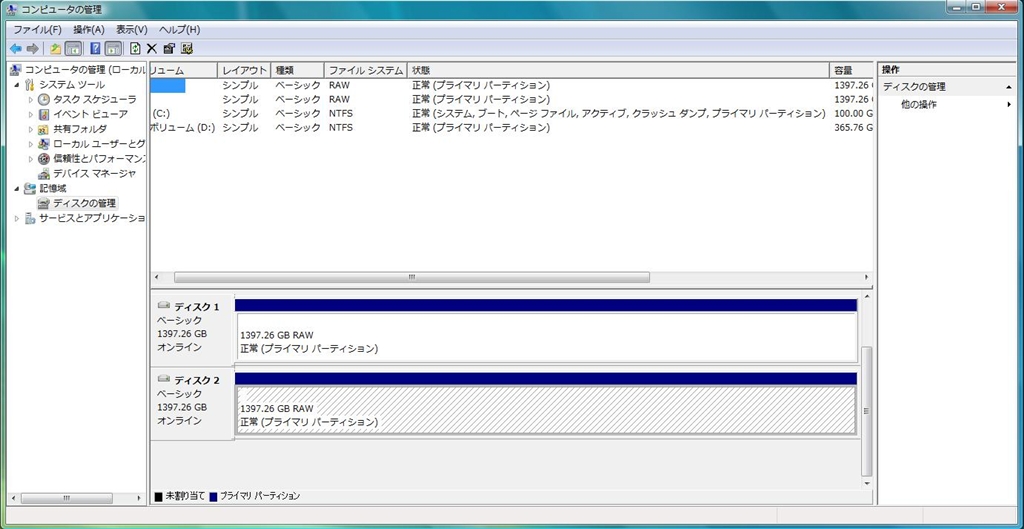The width and height of the screenshot is (1024, 529).
Task: Click the Up one level folder icon
Action: [56, 48]
